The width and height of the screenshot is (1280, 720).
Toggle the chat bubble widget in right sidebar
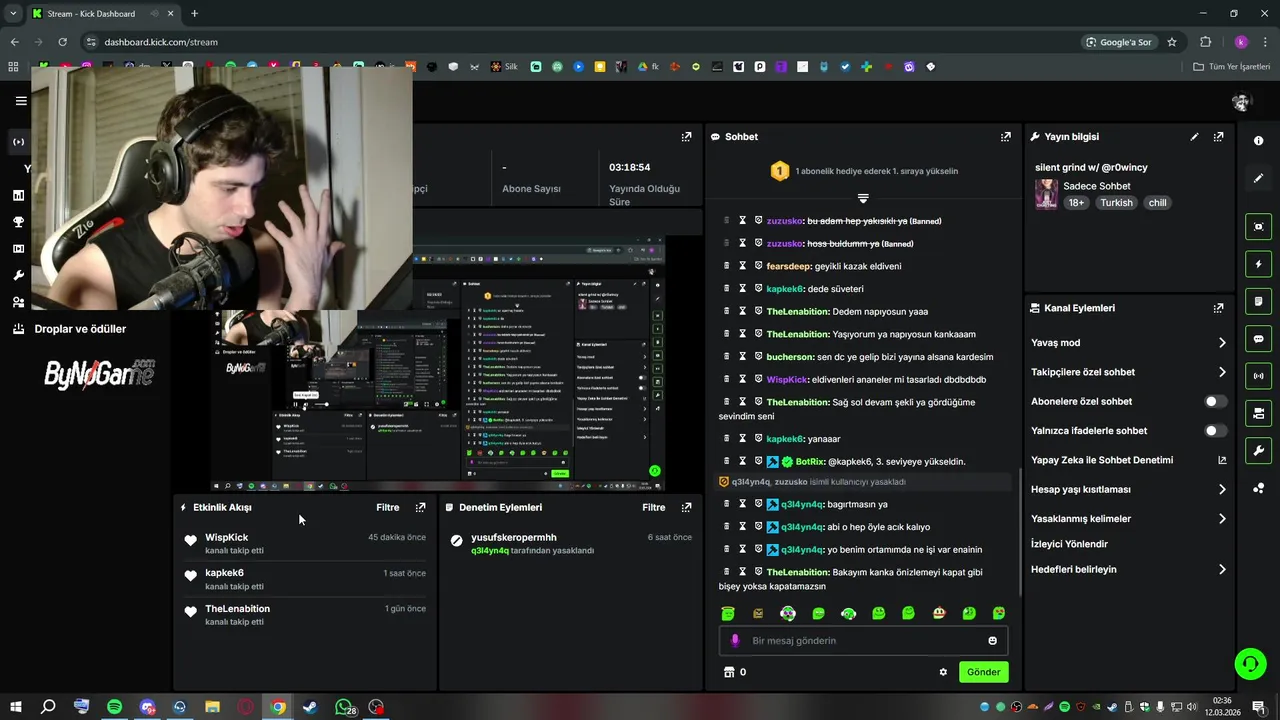tap(1258, 339)
